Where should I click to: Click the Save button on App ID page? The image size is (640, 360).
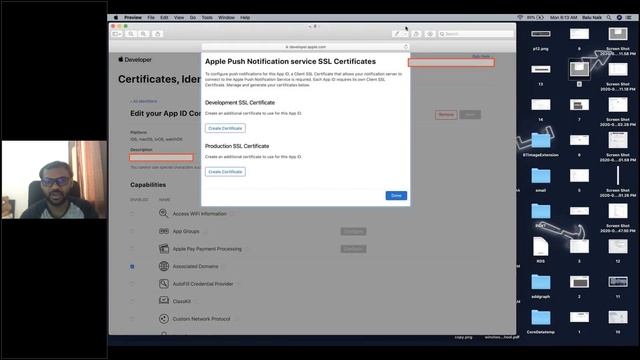(470, 115)
